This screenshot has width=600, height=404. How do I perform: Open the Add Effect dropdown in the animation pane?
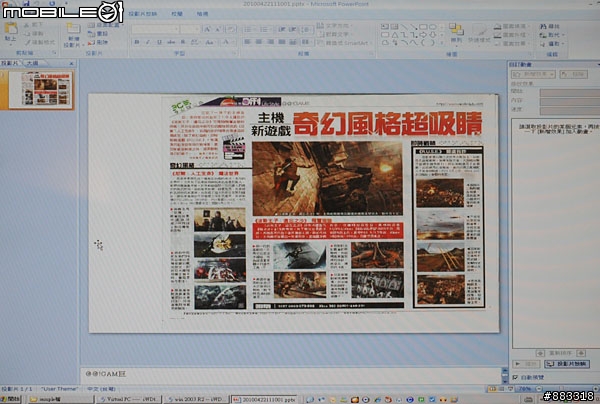(x=533, y=74)
